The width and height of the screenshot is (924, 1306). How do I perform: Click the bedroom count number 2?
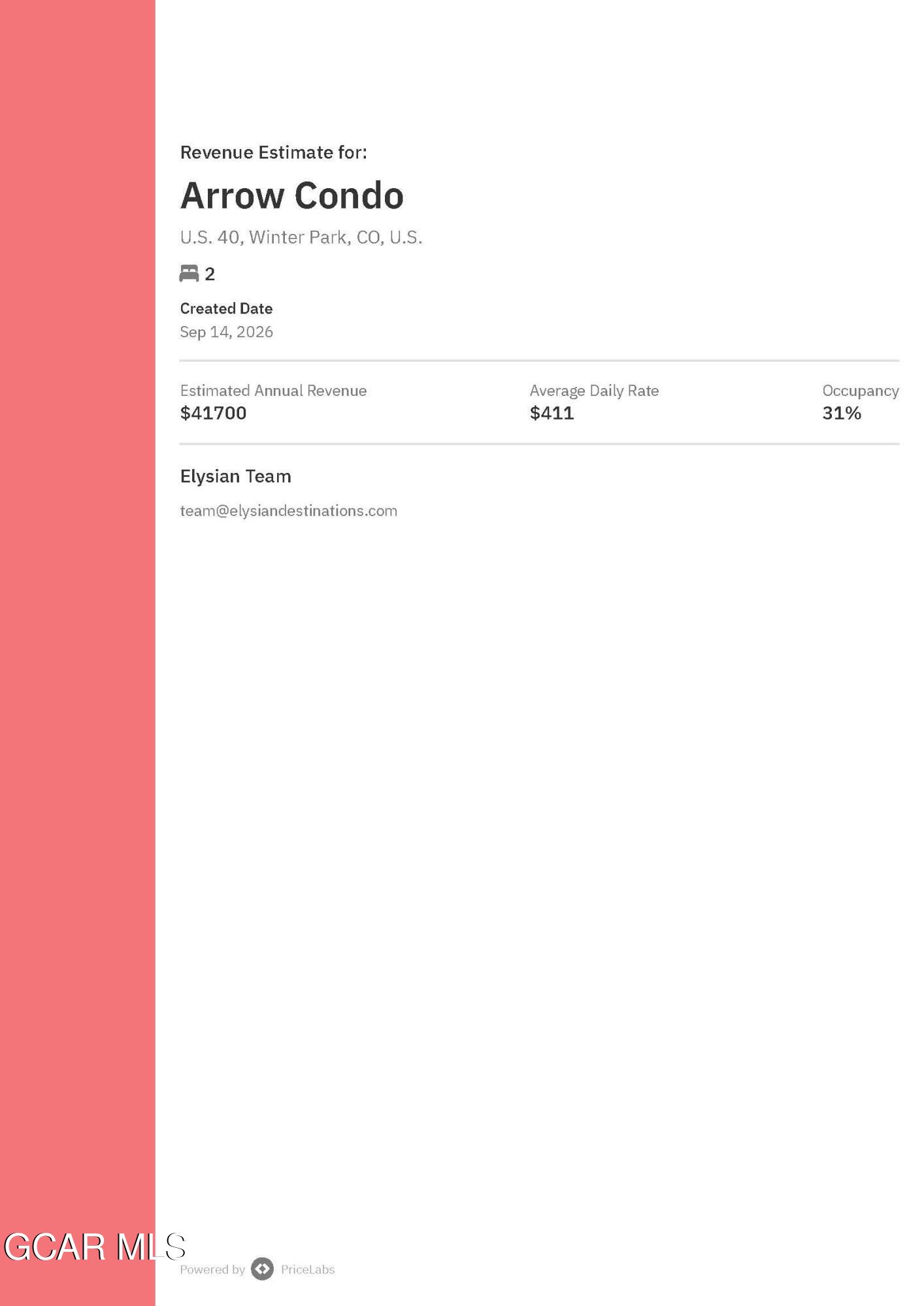pos(210,274)
